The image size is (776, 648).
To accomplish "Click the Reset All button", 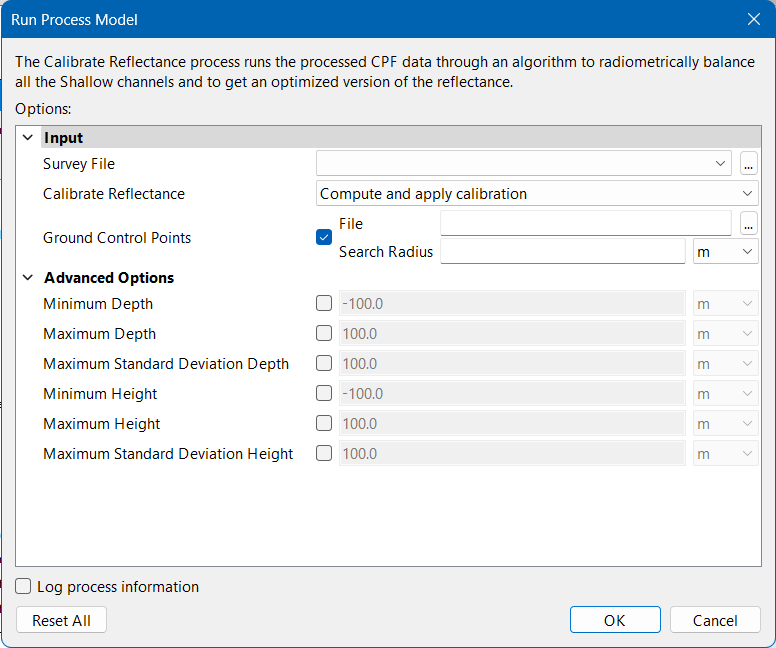I will pyautogui.click(x=61, y=620).
